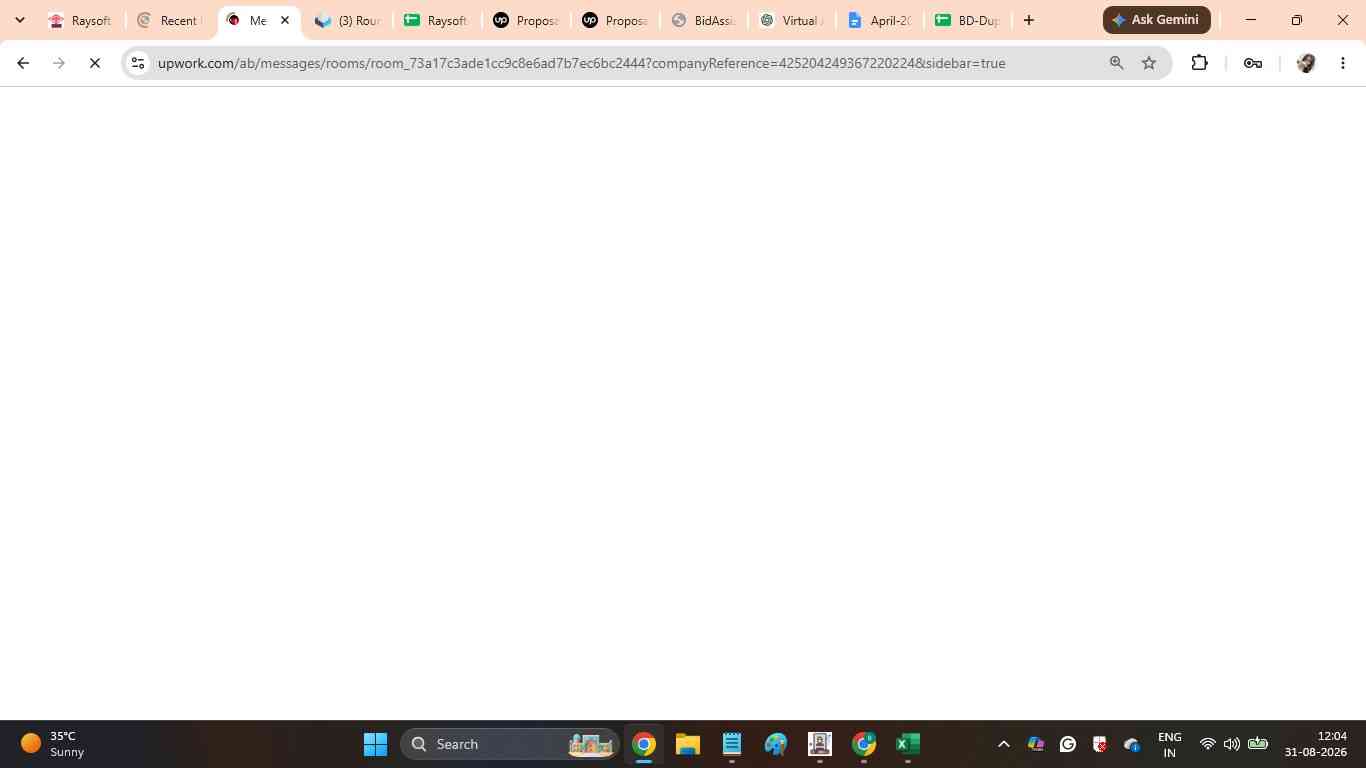Open Excel from the taskbar
The image size is (1366, 768).
907,744
